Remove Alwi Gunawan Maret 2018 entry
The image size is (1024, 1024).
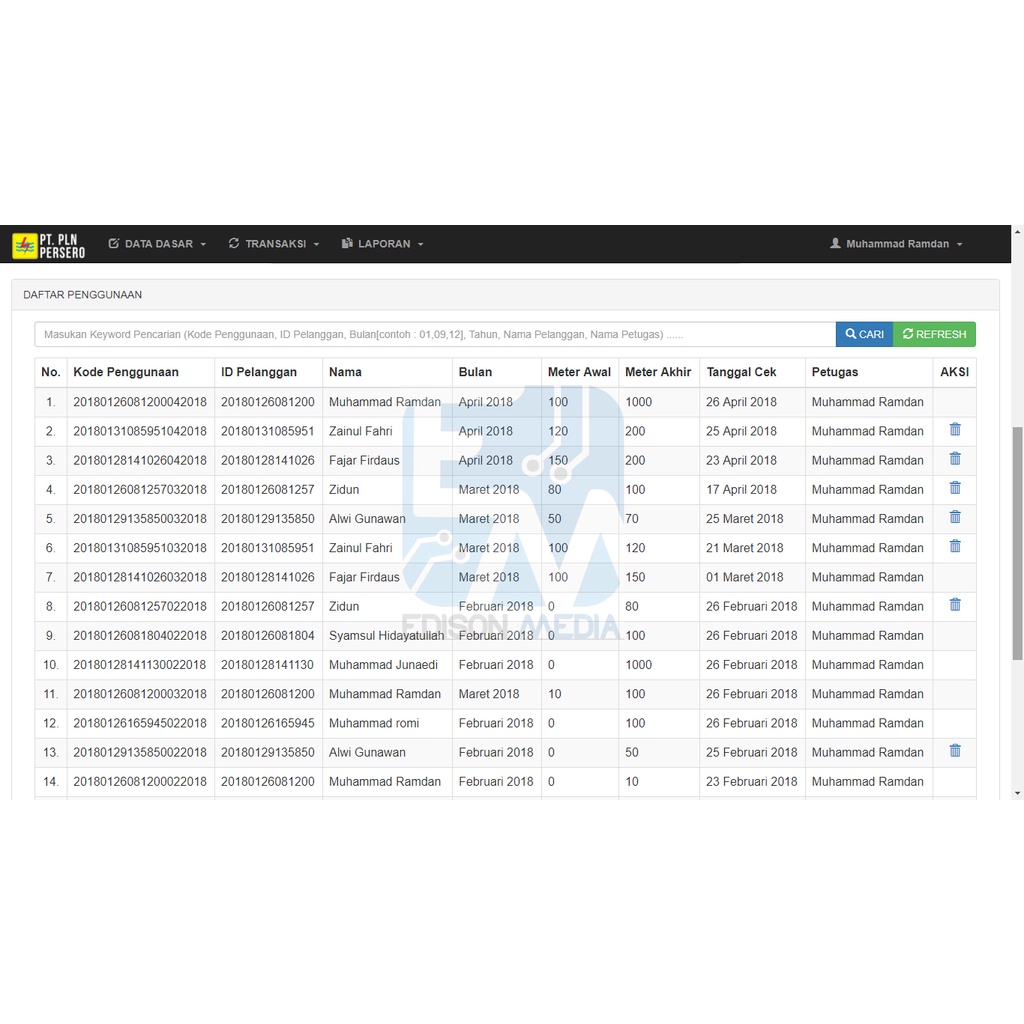pos(954,517)
